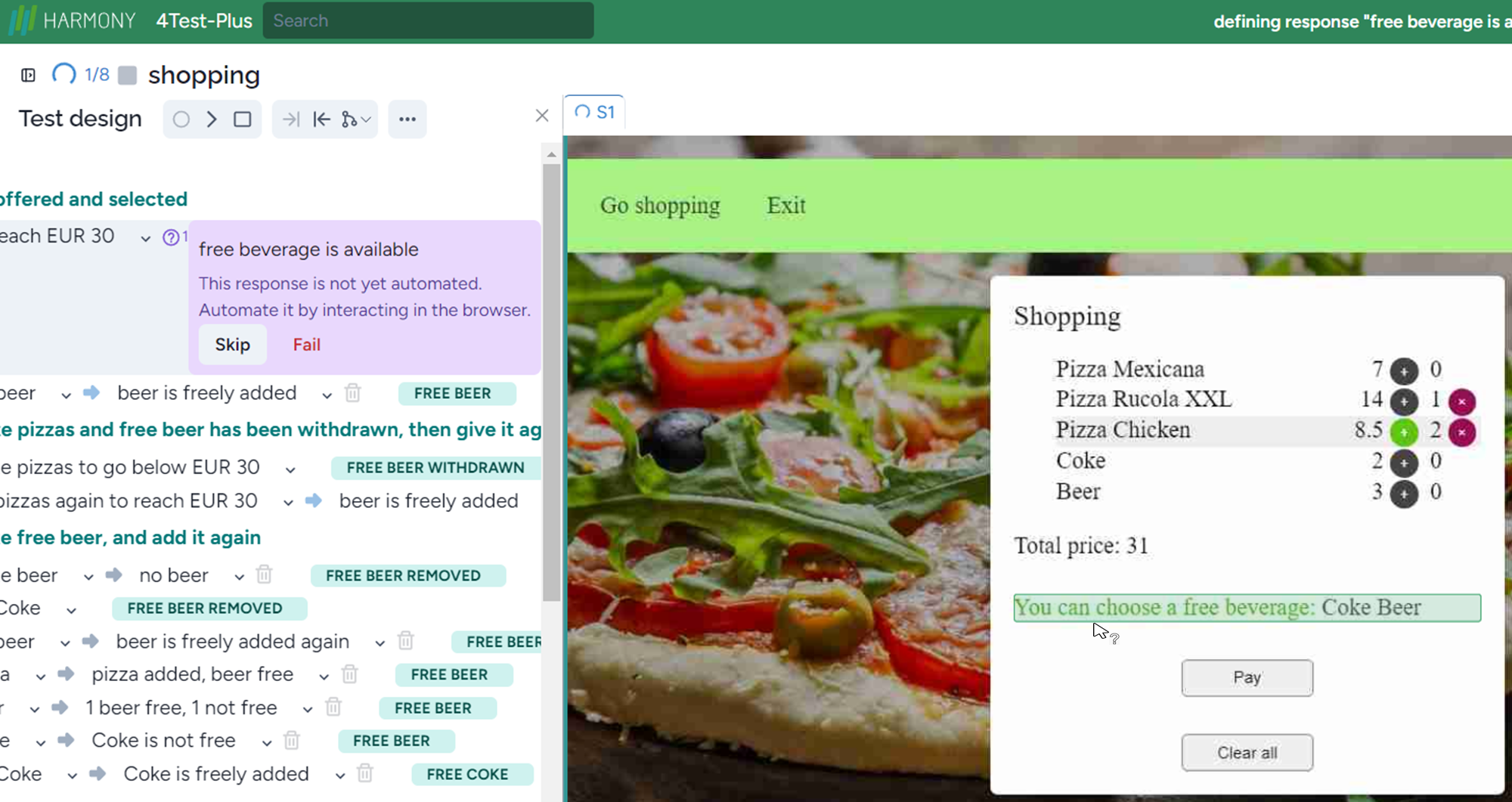Click the stop square in Test design toolbar
1512x802 pixels.
(x=243, y=119)
